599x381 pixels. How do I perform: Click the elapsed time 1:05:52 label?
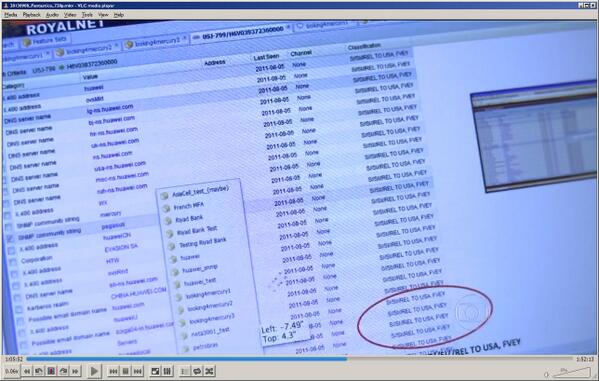[14, 359]
